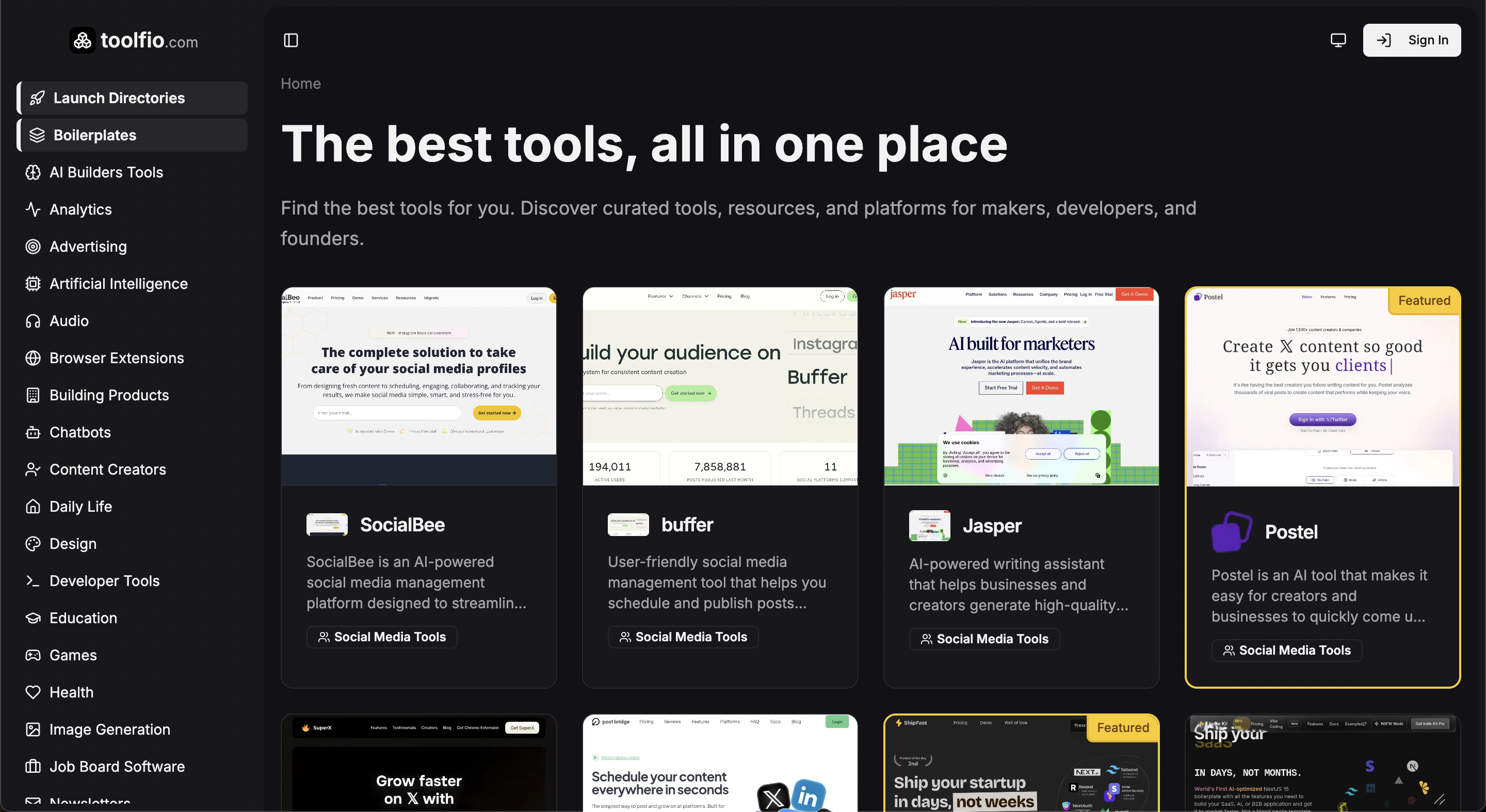Image resolution: width=1486 pixels, height=812 pixels.
Task: Open Social Media Tools tag under Jasper
Action: point(984,639)
